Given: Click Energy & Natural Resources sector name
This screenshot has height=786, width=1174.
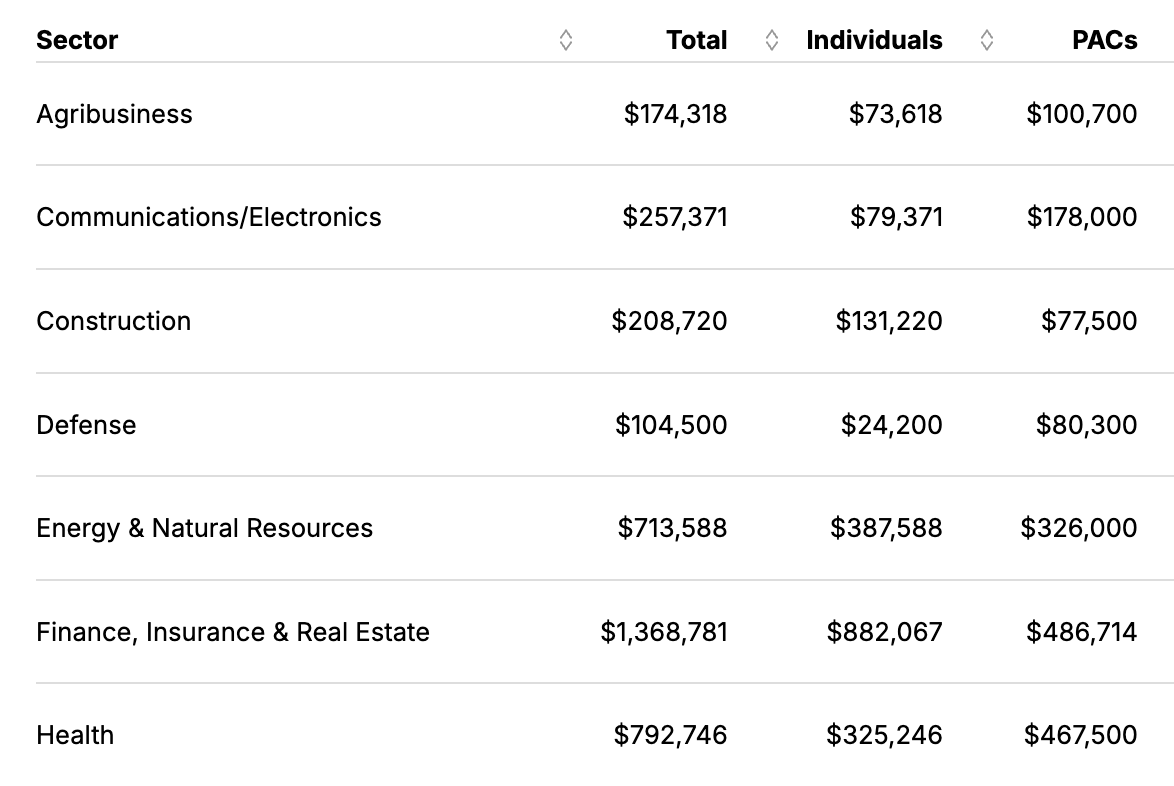Looking at the screenshot, I should pyautogui.click(x=204, y=528).
